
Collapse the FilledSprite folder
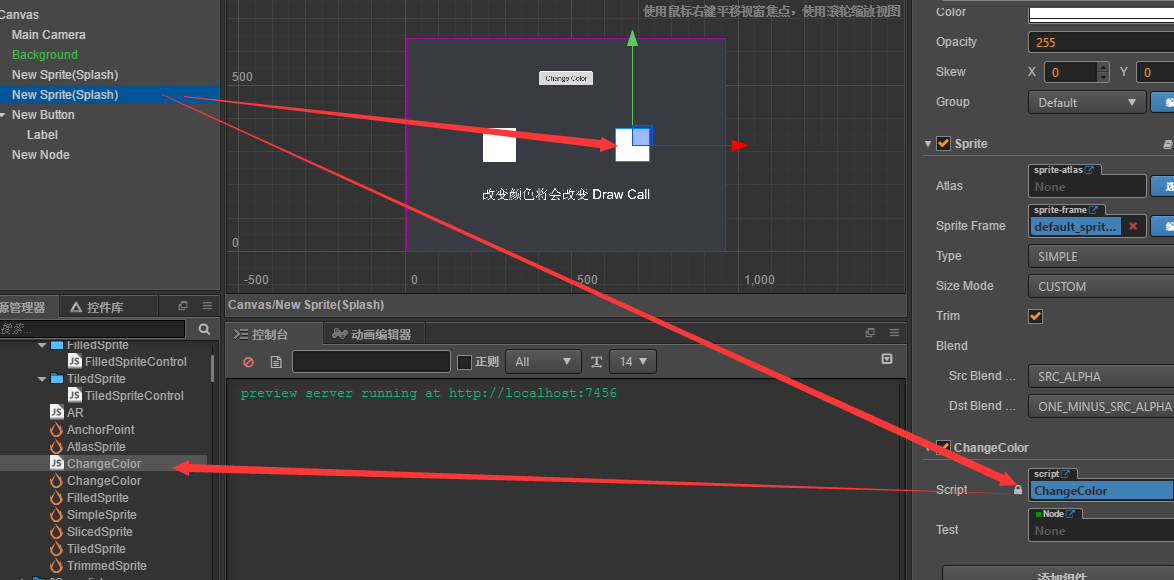point(42,346)
